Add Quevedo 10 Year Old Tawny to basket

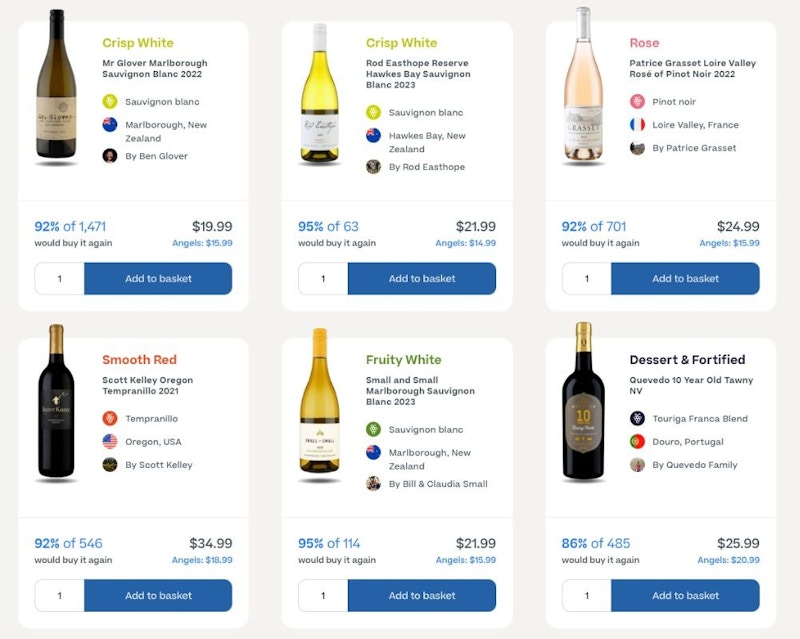tap(685, 596)
